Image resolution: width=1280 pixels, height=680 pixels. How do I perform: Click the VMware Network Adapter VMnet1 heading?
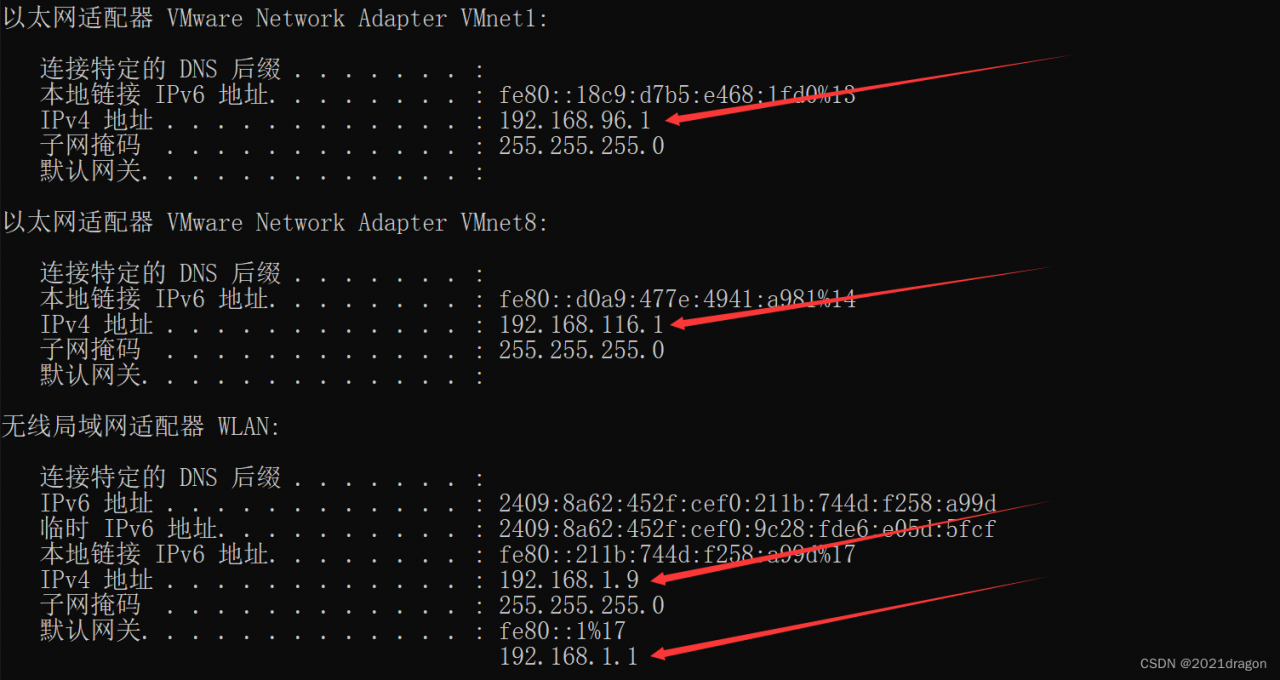tap(275, 19)
